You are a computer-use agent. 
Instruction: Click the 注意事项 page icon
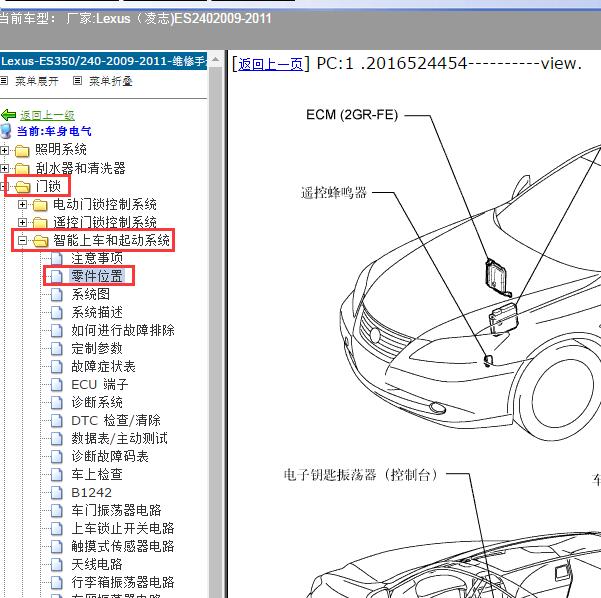point(57,258)
